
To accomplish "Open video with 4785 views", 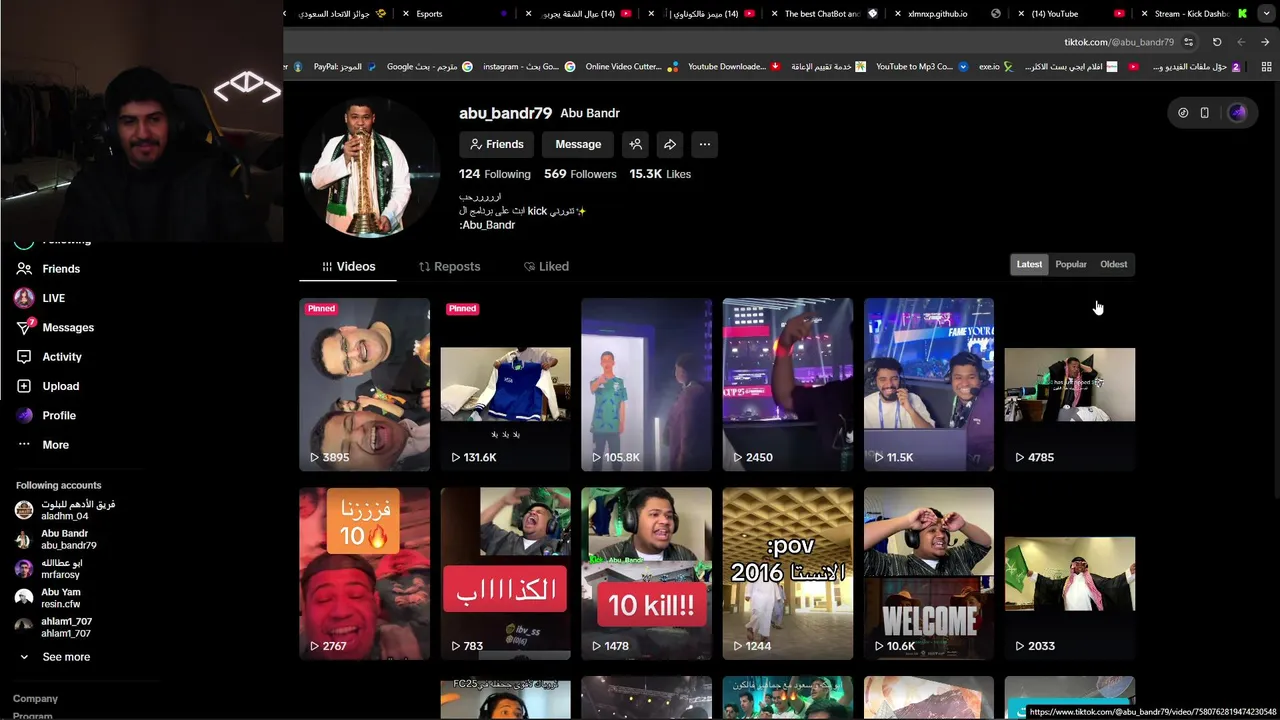I will 1070,384.
